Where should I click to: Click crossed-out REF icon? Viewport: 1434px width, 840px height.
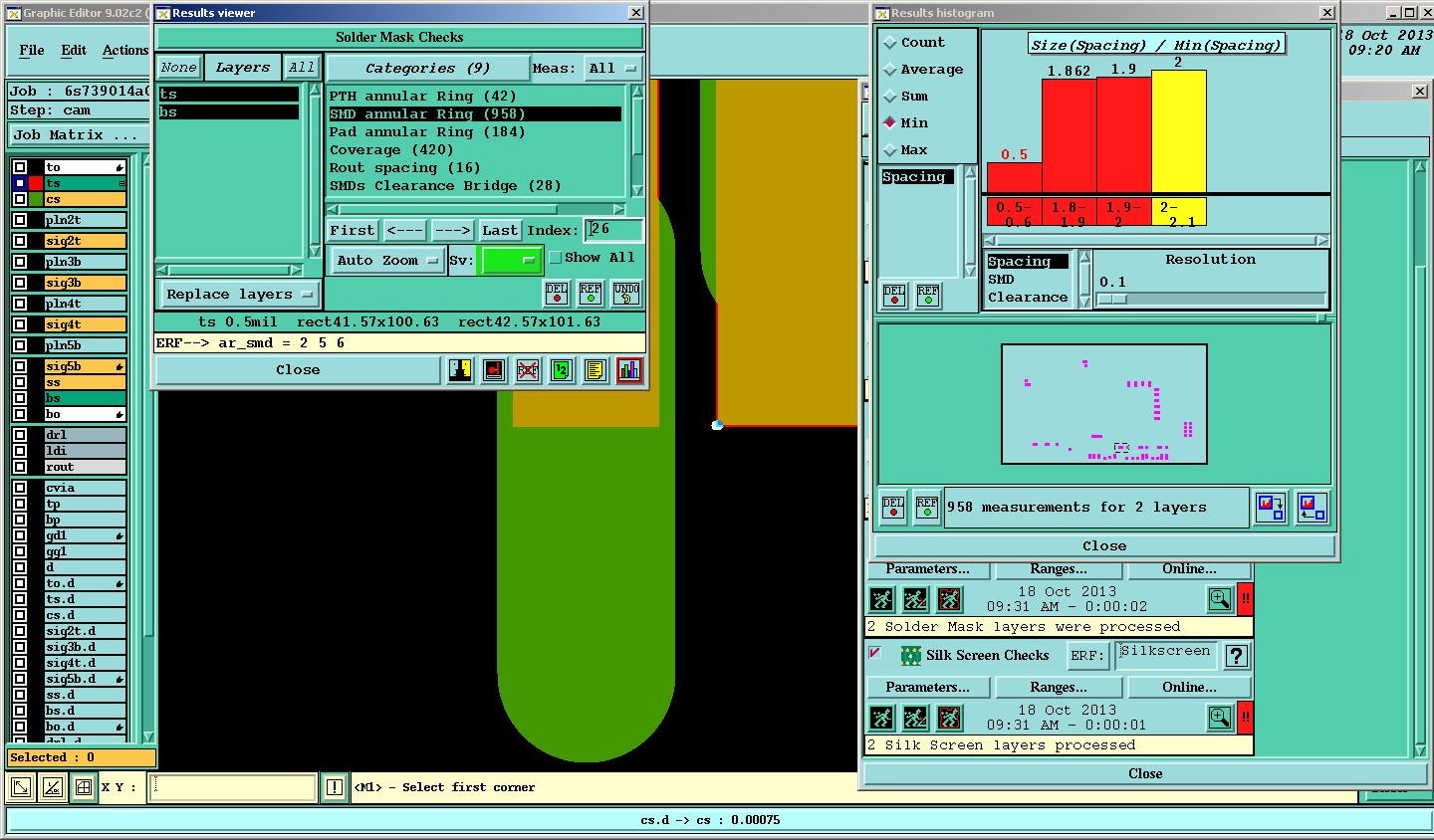(x=528, y=370)
